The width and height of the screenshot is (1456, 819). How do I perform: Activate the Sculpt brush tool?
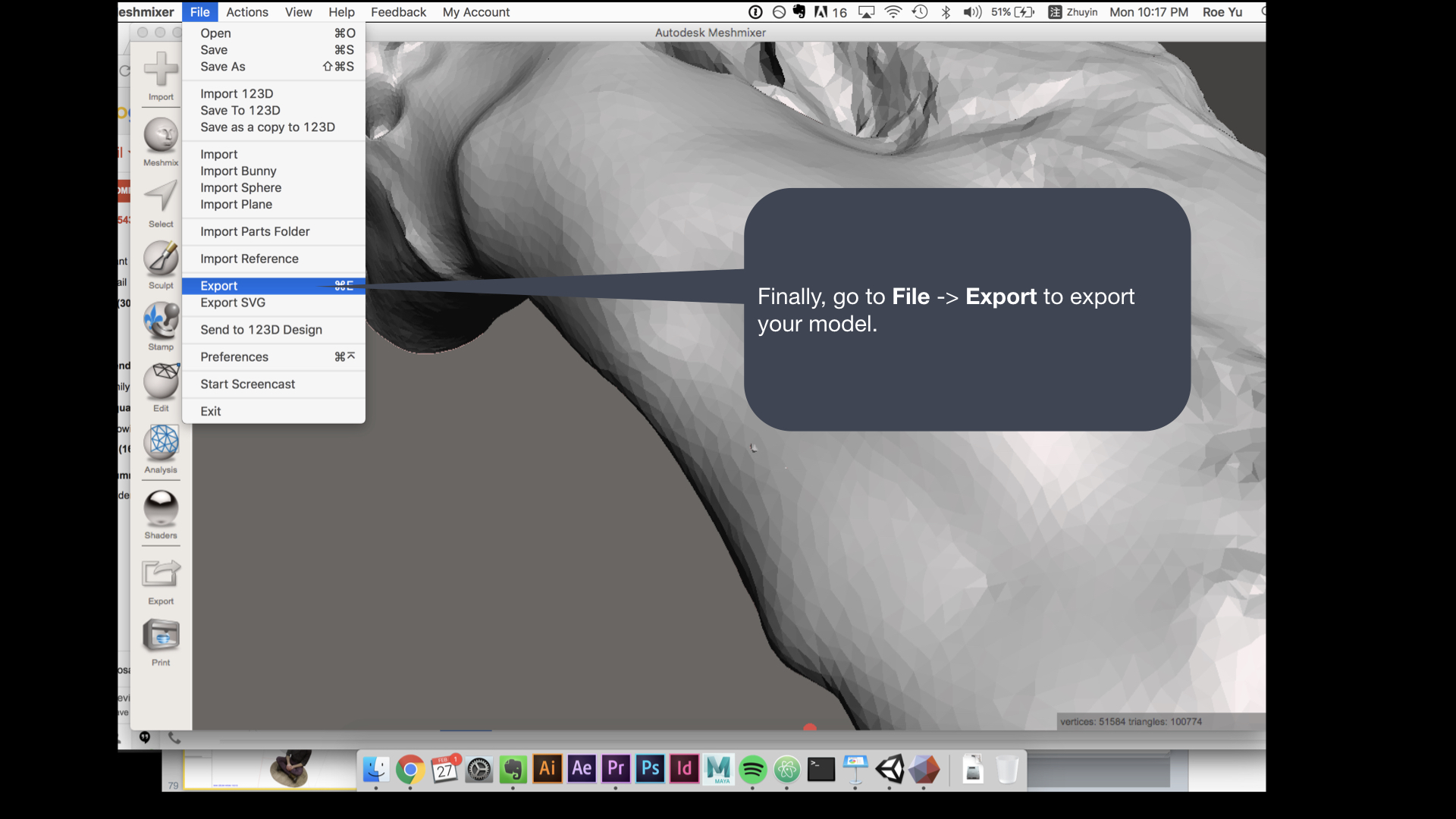[x=161, y=259]
